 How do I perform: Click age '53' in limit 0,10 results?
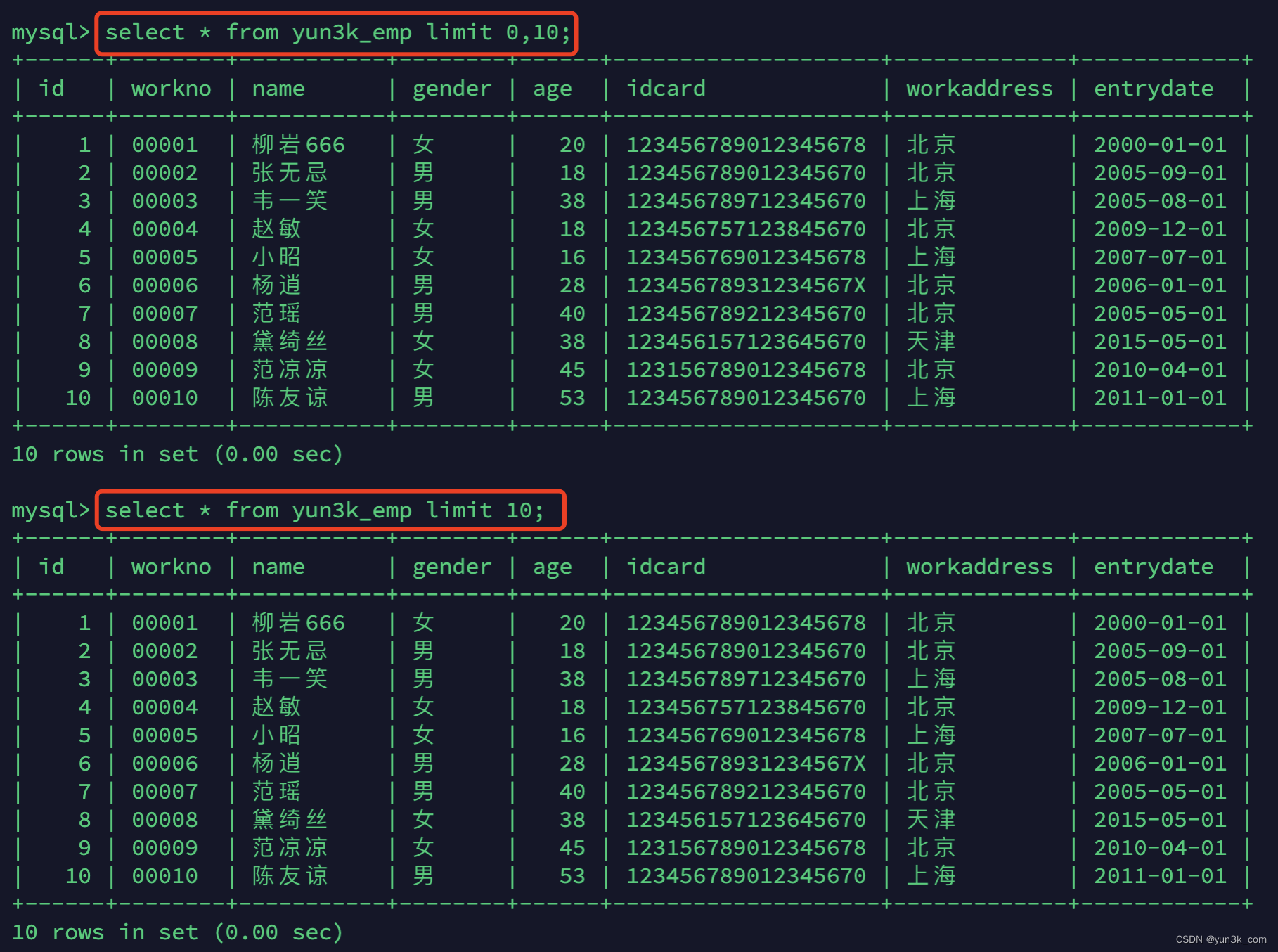572,398
